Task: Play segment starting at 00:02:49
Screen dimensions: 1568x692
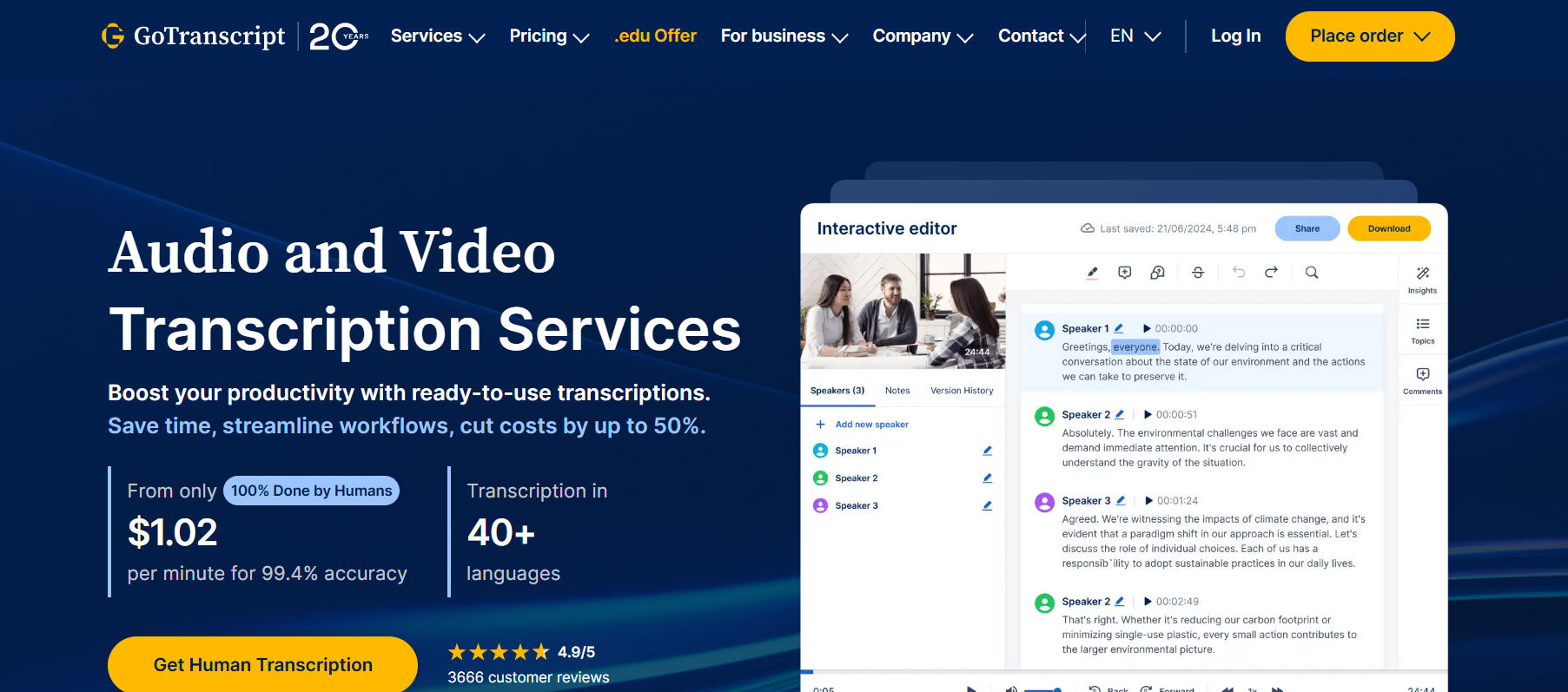Action: [x=1148, y=601]
